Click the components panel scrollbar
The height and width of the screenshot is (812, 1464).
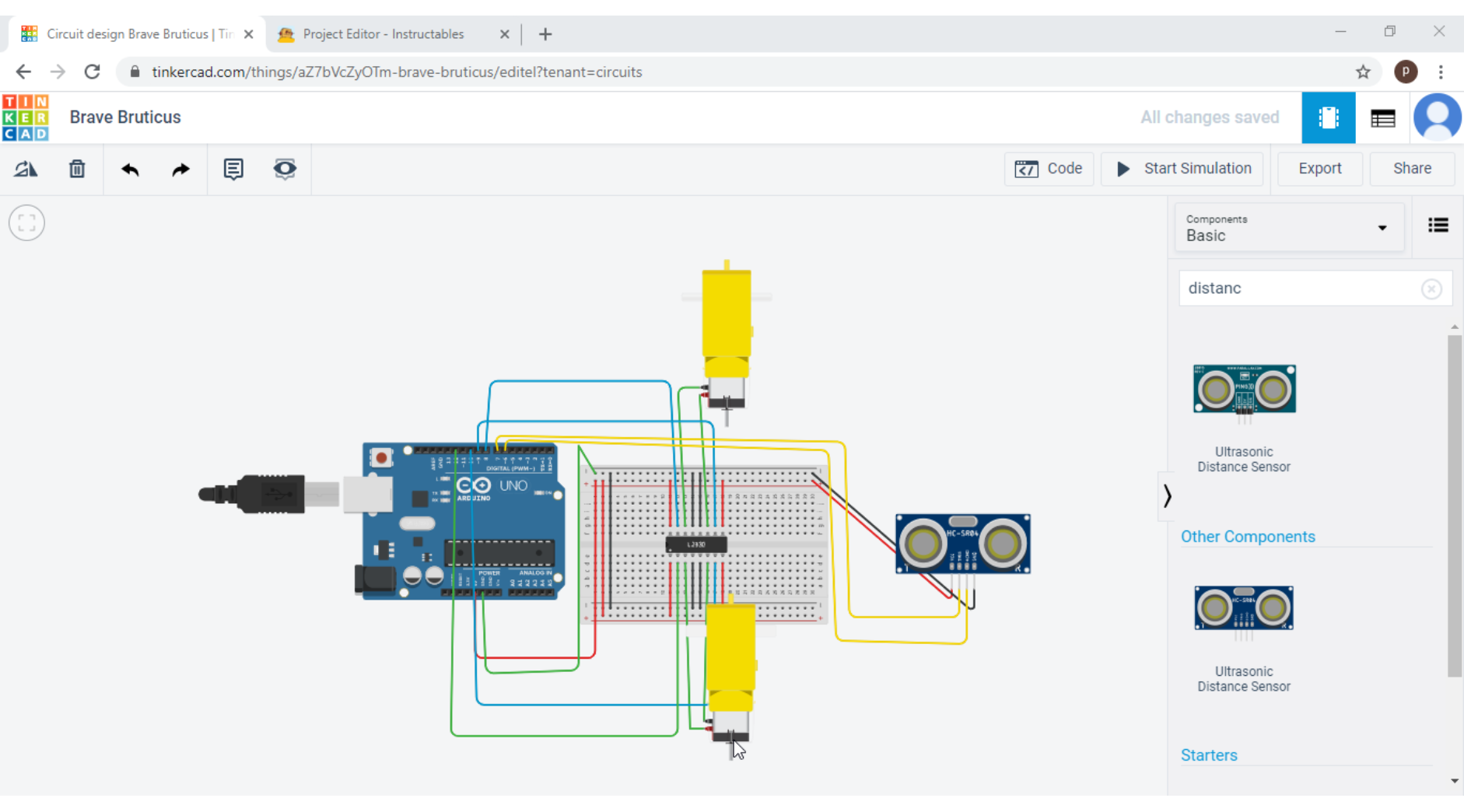tap(1454, 506)
